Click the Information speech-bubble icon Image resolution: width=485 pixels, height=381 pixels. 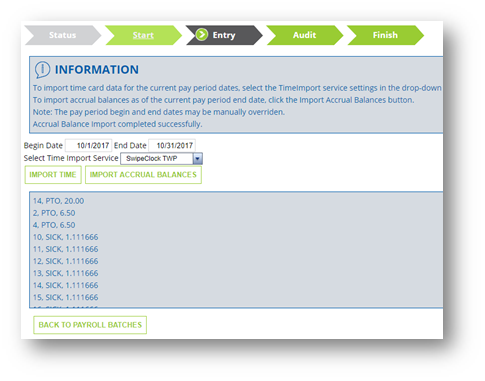42,70
